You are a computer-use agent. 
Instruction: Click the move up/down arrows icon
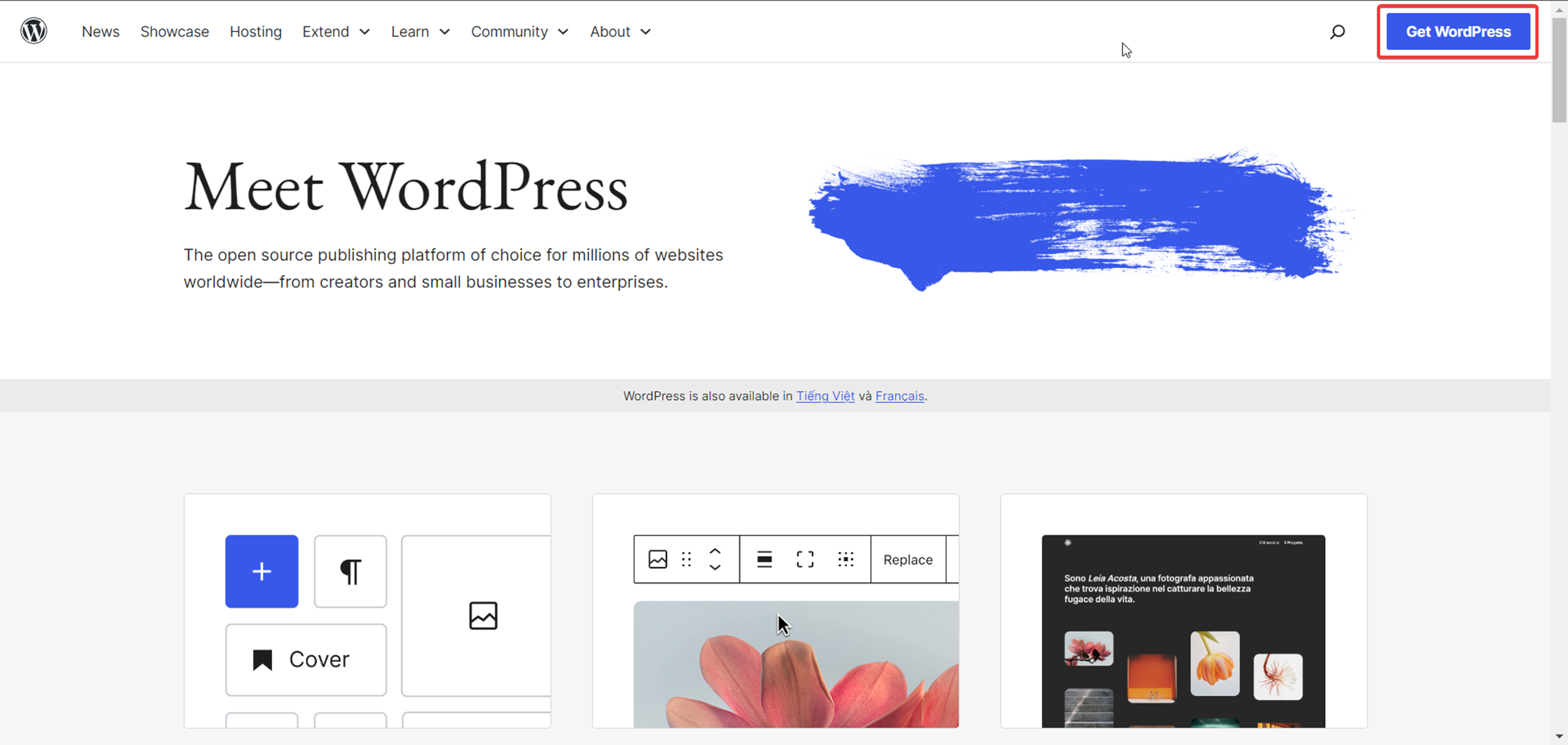pos(715,559)
